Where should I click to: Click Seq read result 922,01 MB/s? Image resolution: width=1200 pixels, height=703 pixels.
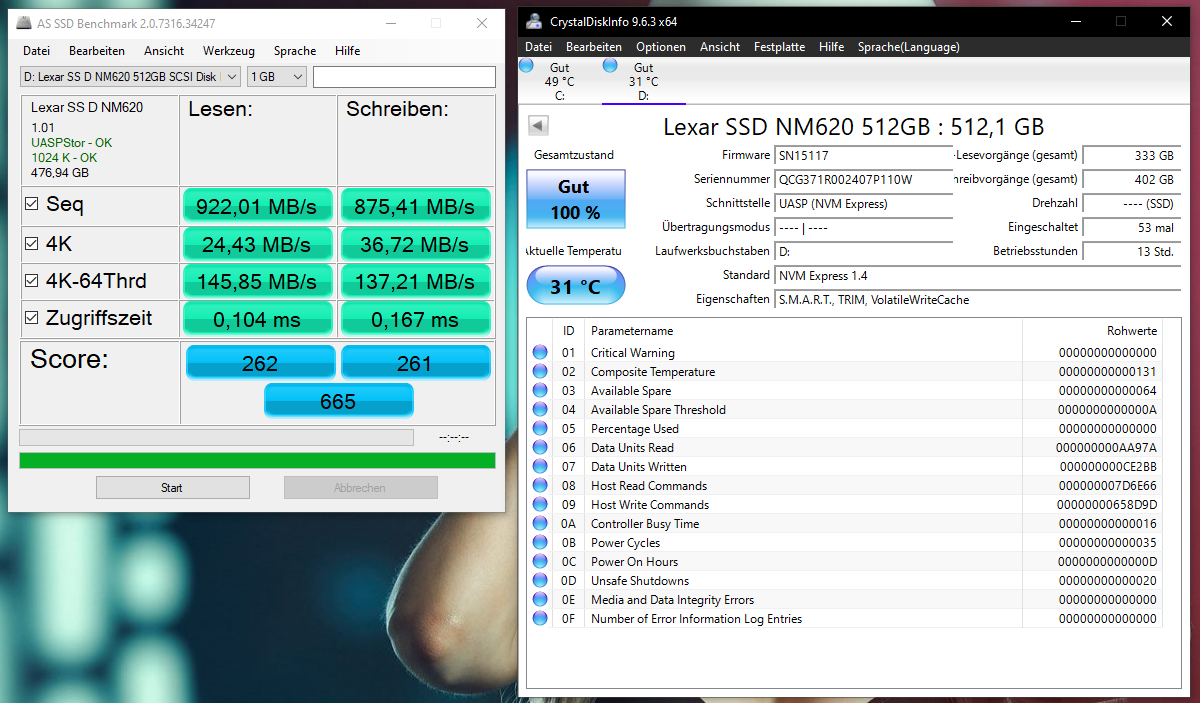point(256,207)
